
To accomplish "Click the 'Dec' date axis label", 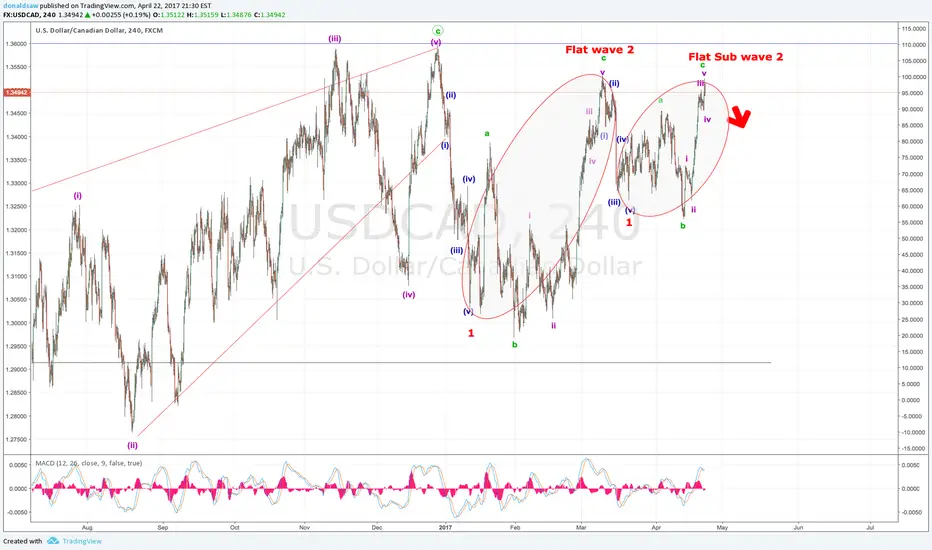I will [376, 527].
